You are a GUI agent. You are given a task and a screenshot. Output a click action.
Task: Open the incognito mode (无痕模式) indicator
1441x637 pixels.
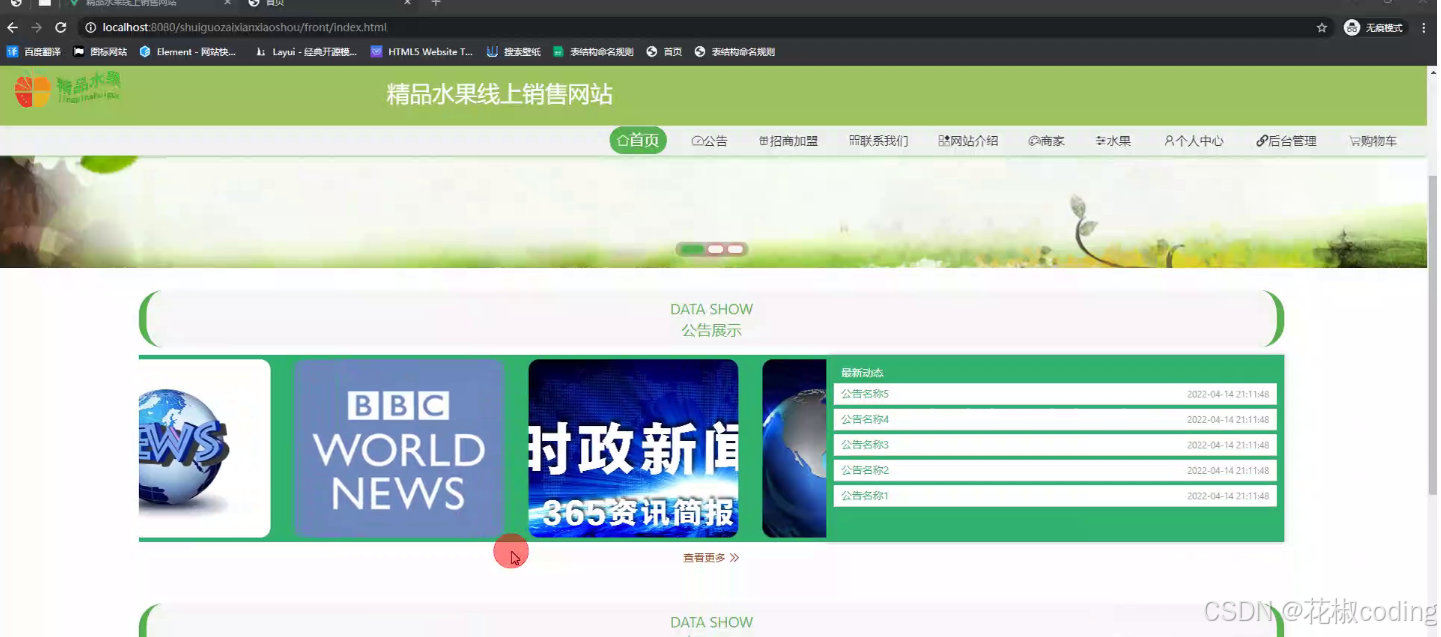pyautogui.click(x=1373, y=28)
